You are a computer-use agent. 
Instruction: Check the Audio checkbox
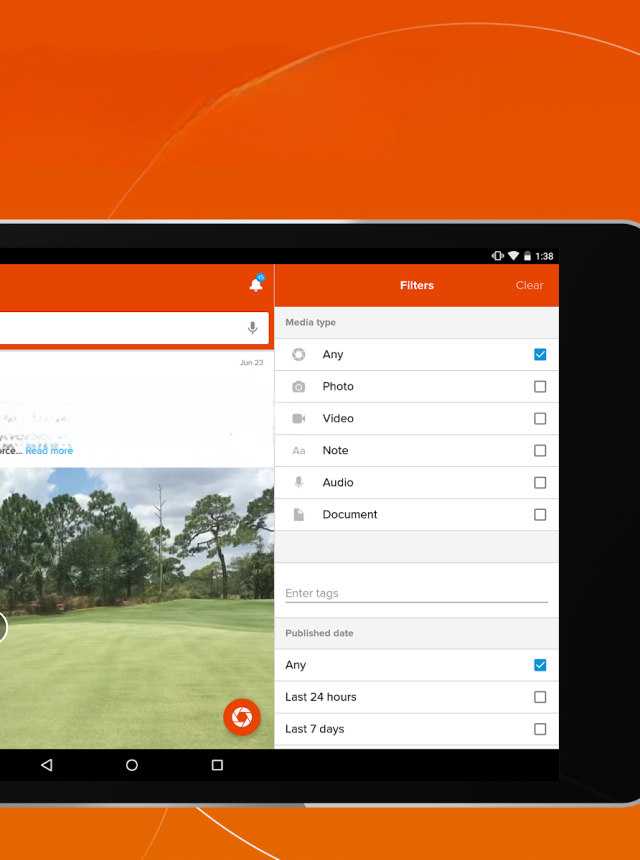[x=540, y=483]
